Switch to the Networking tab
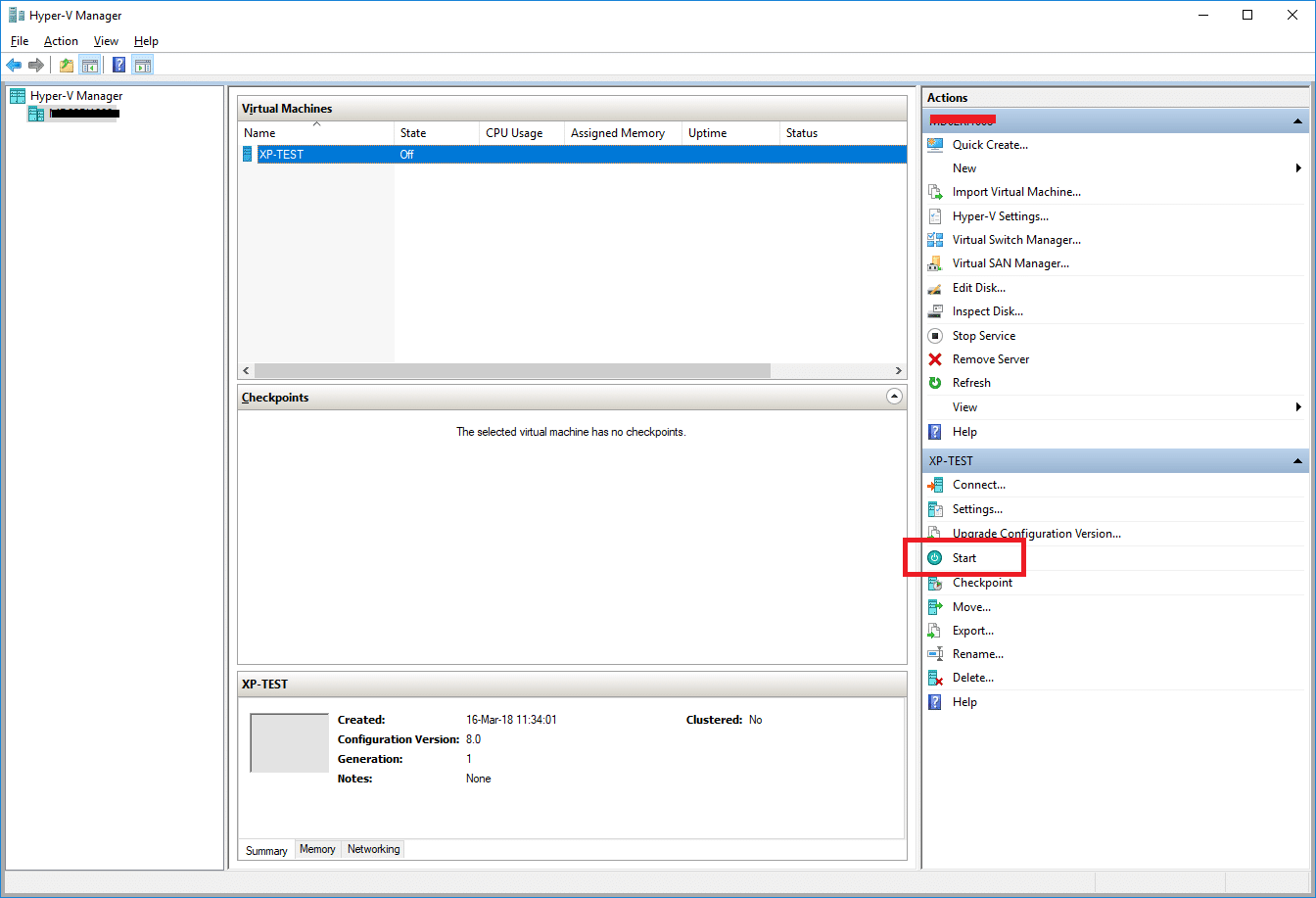This screenshot has height=898, width=1316. click(373, 849)
